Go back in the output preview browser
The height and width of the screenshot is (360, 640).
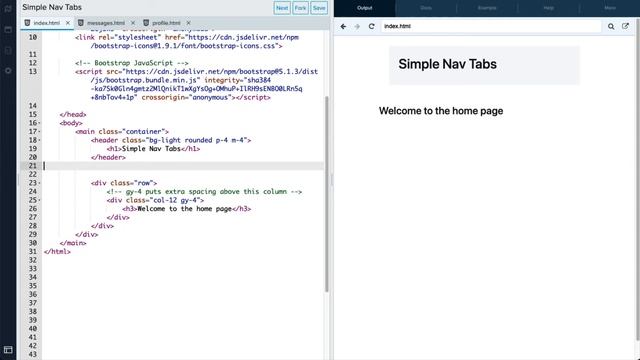coord(343,26)
